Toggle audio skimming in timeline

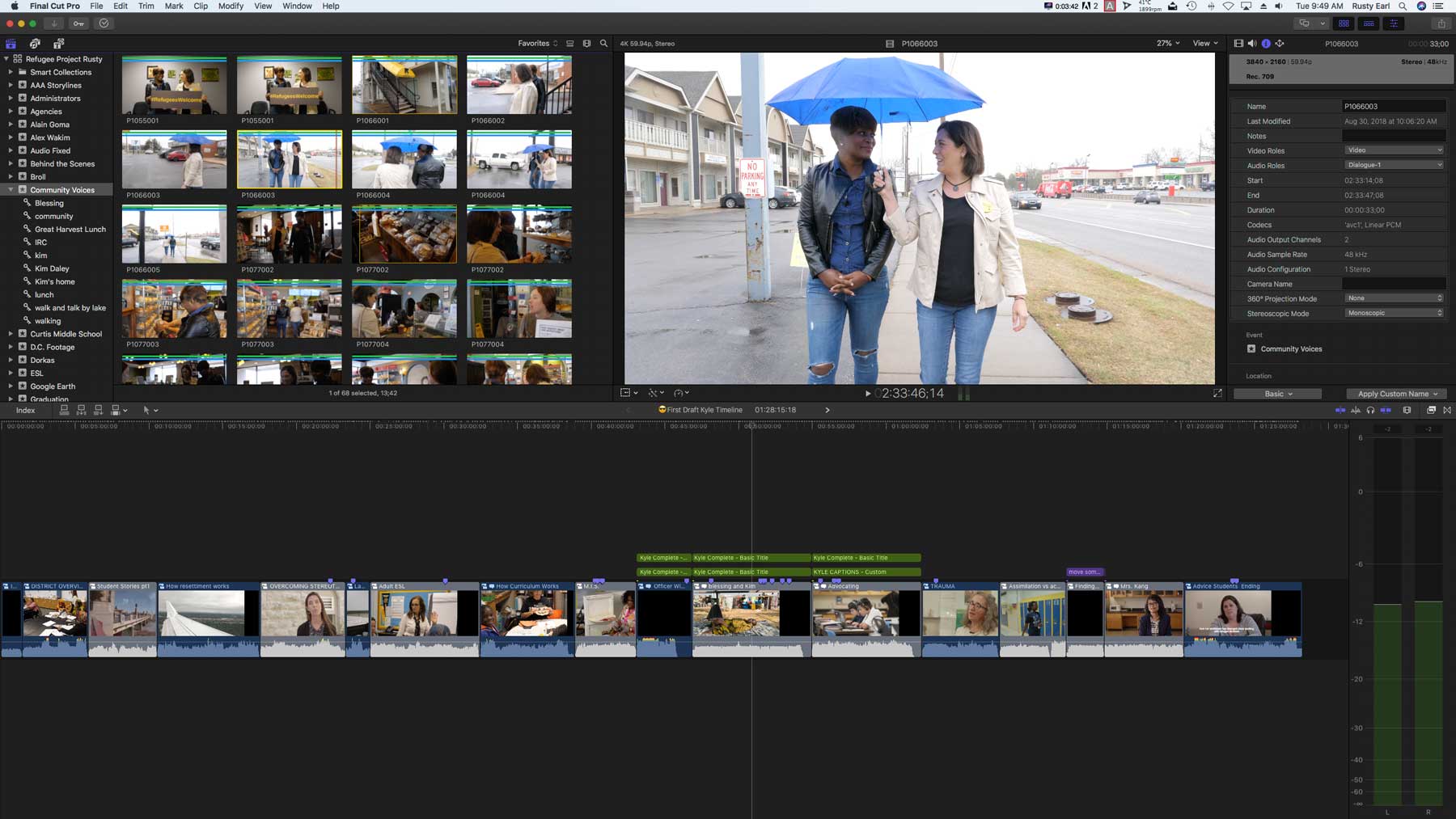[x=1356, y=411]
